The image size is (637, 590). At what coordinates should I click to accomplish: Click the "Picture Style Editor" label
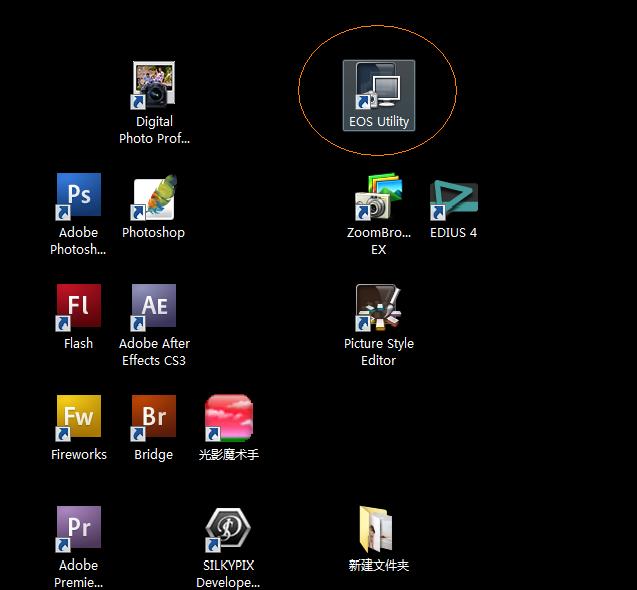coord(379,352)
